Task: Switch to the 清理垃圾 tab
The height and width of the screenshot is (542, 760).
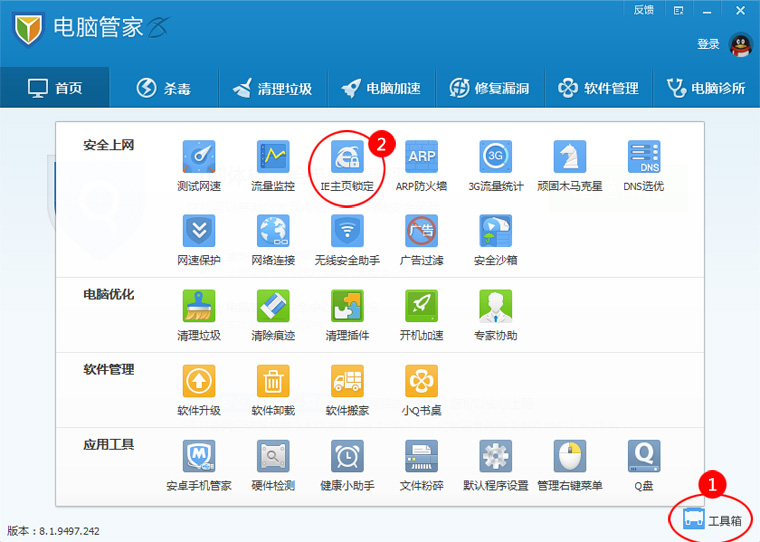Action: tap(271, 88)
